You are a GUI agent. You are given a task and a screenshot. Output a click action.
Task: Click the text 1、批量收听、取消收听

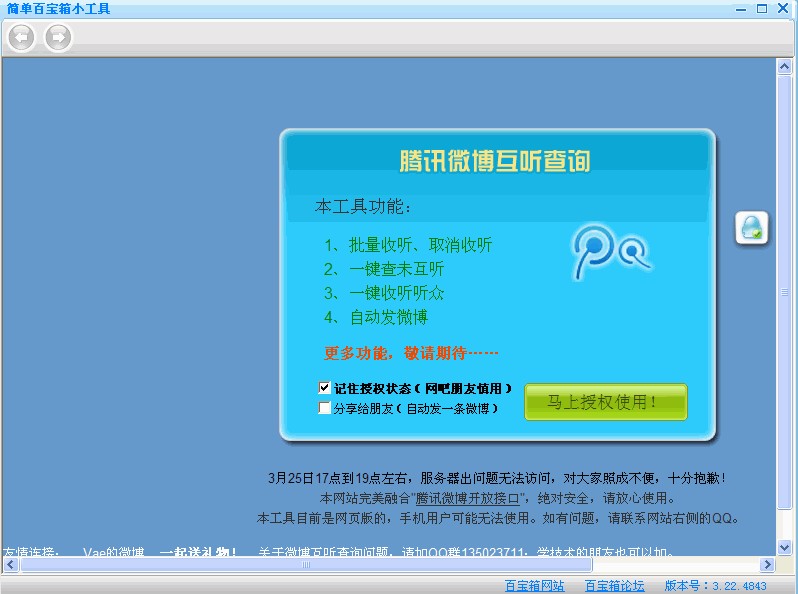(408, 245)
